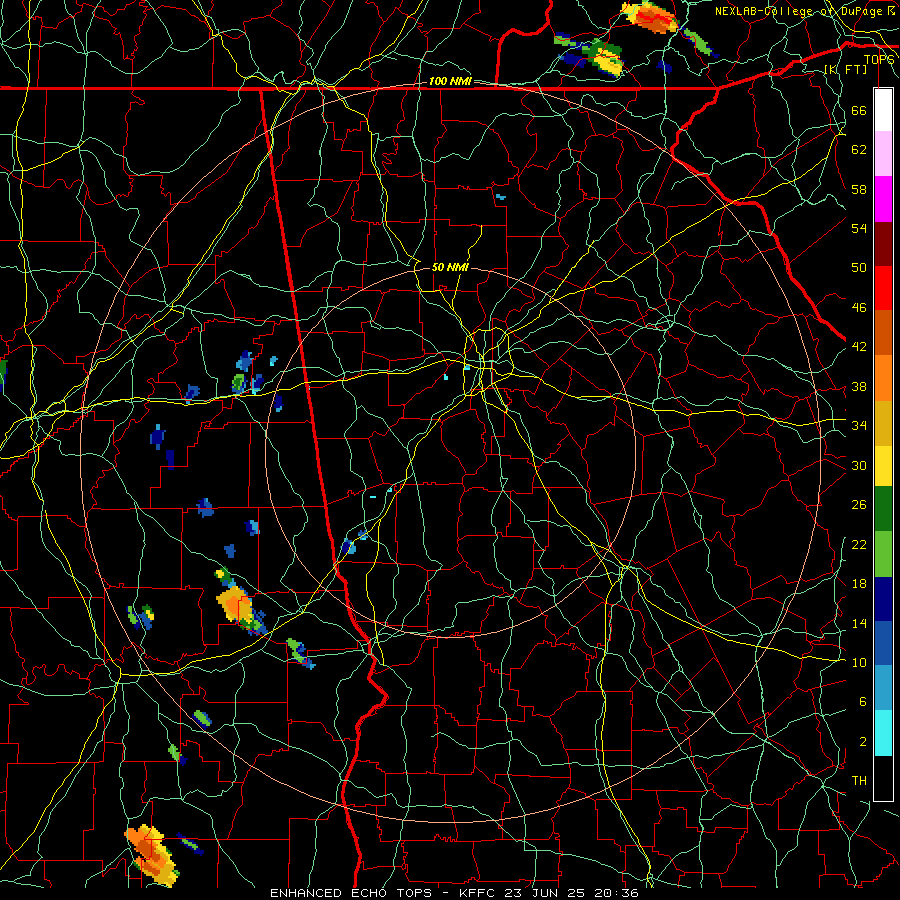Image resolution: width=900 pixels, height=900 pixels.
Task: Click the '2' legend value
Action: [x=863, y=742]
